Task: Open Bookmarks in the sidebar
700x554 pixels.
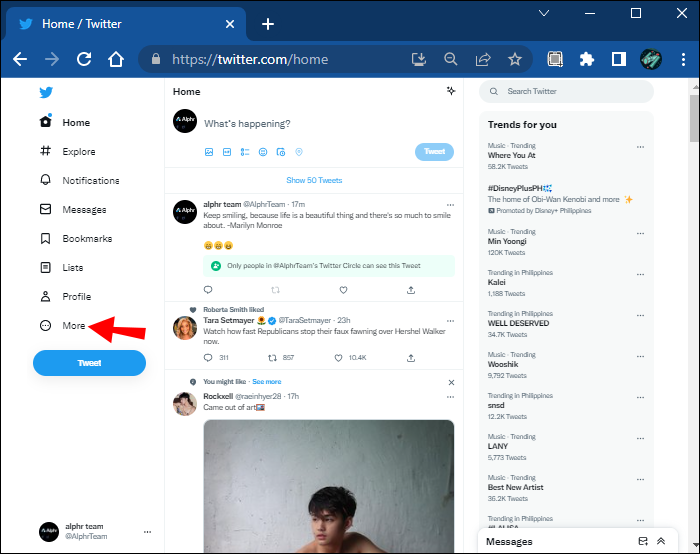Action: (x=76, y=238)
